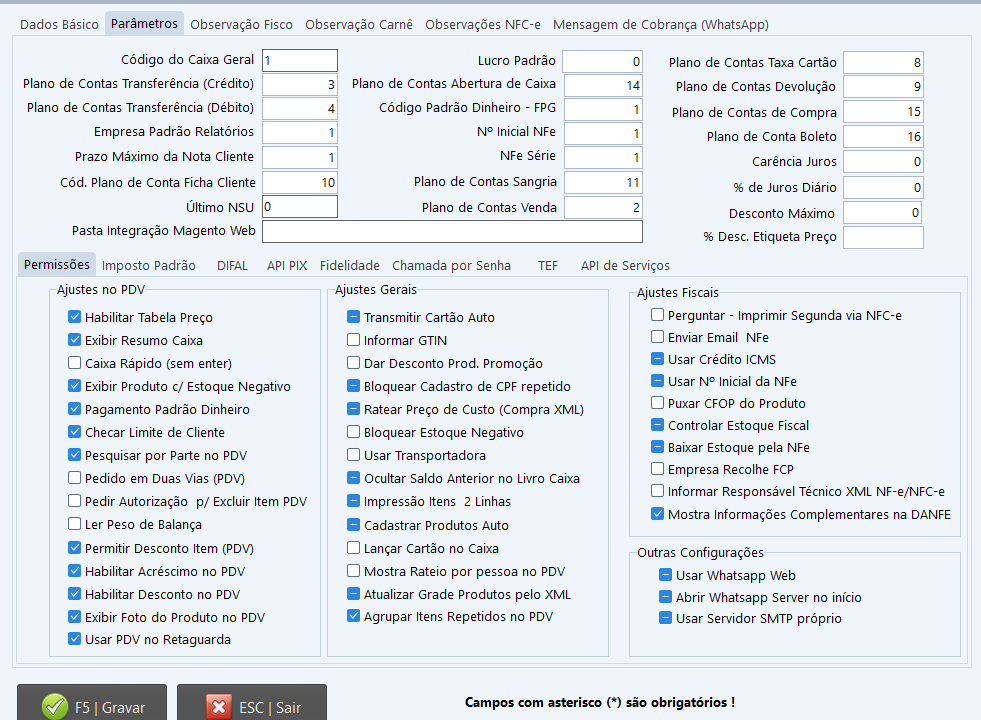981x720 pixels.
Task: Check Puxar CFOP do Produto
Action: click(x=657, y=403)
